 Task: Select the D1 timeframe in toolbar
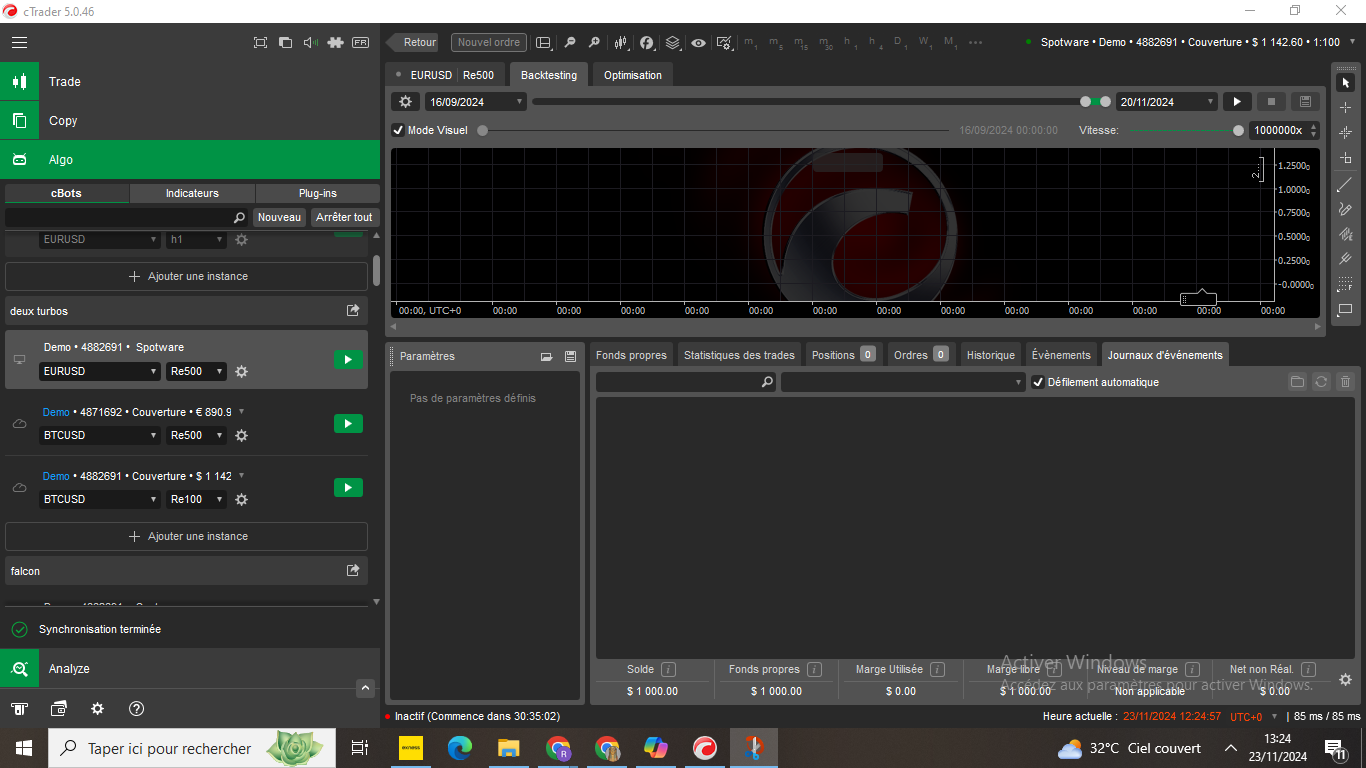[901, 43]
